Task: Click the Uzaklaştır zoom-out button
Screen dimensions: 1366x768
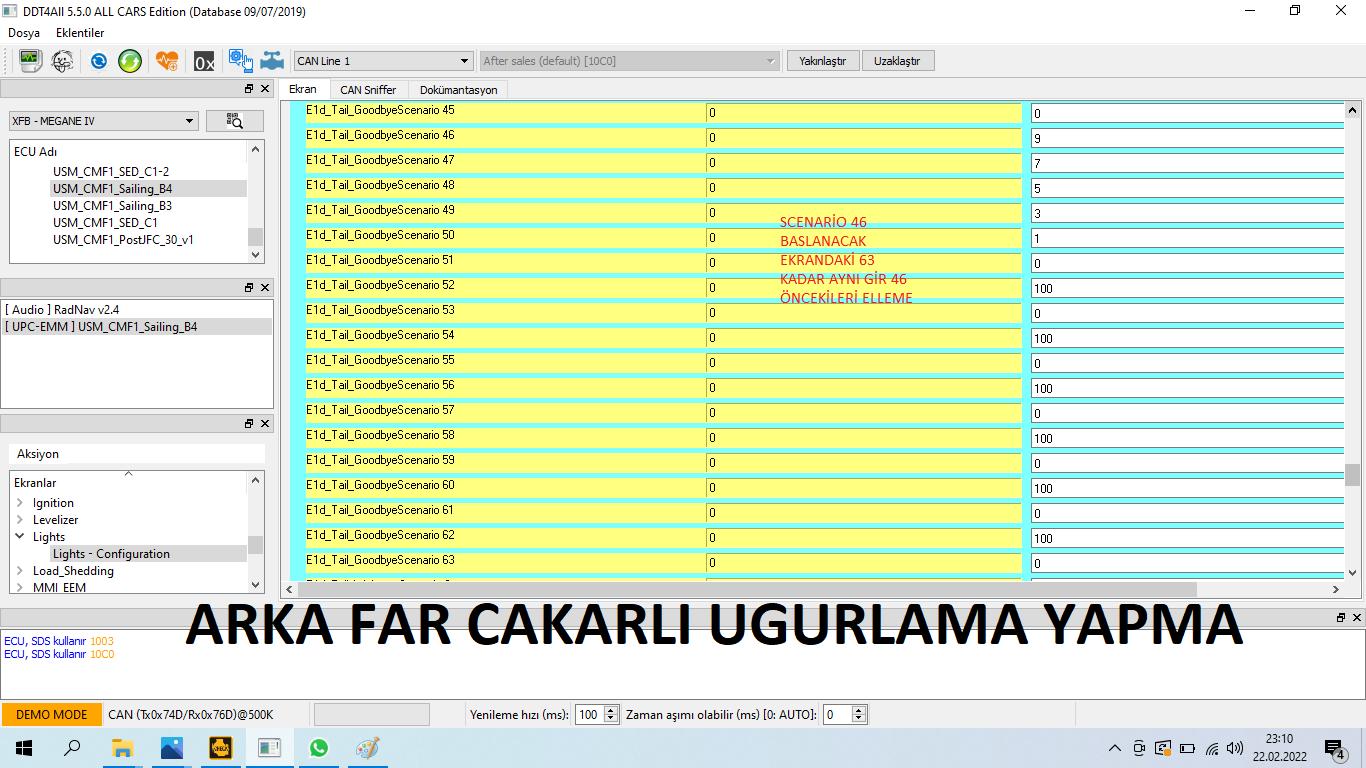Action: coord(897,61)
